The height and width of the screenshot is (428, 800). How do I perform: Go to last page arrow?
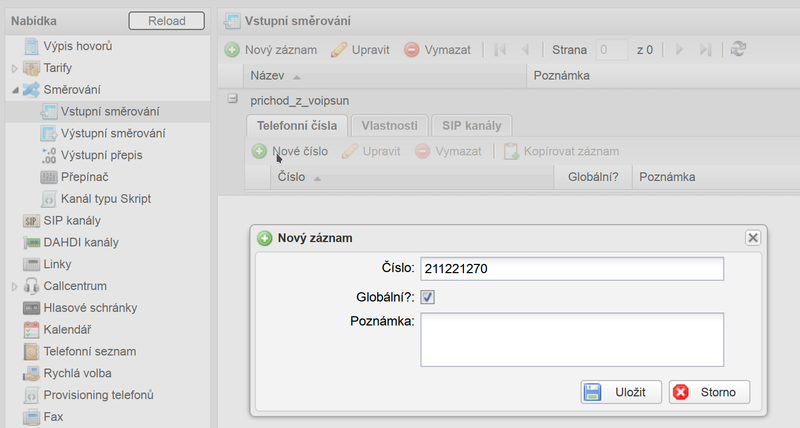[705, 50]
